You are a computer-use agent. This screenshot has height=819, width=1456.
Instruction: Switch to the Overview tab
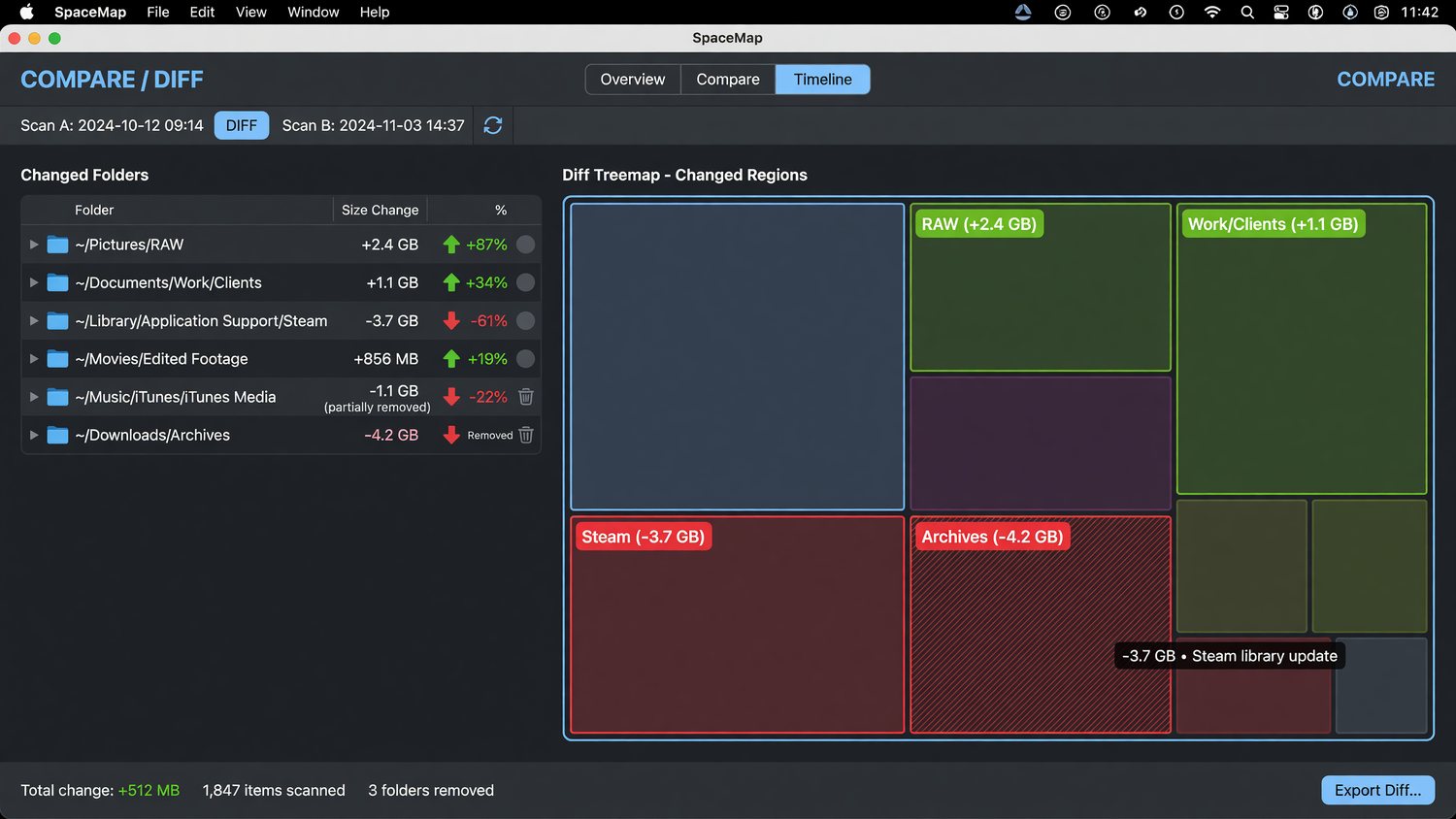tap(633, 80)
